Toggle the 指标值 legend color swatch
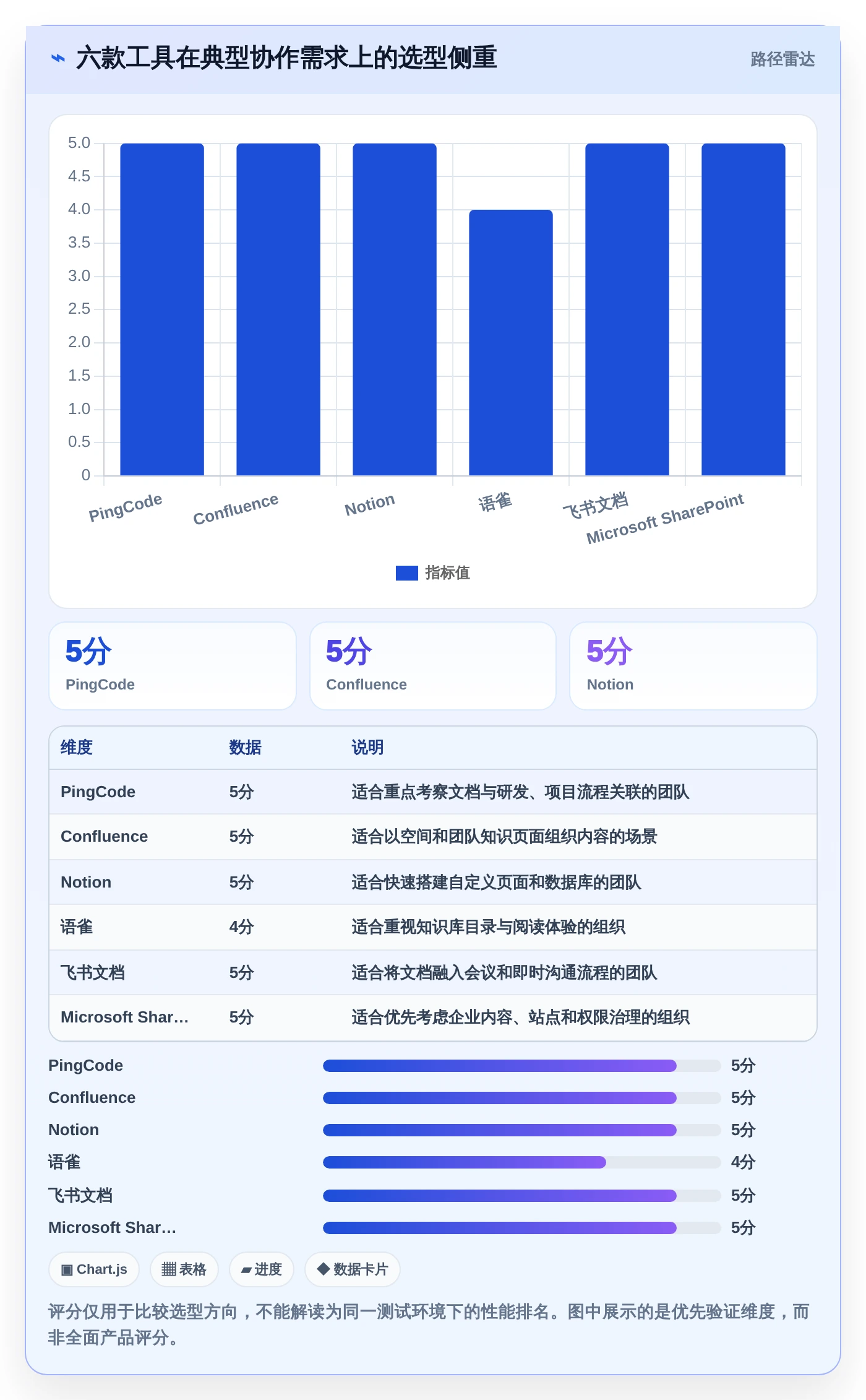Screen dimensions: 866x1400 tap(406, 573)
